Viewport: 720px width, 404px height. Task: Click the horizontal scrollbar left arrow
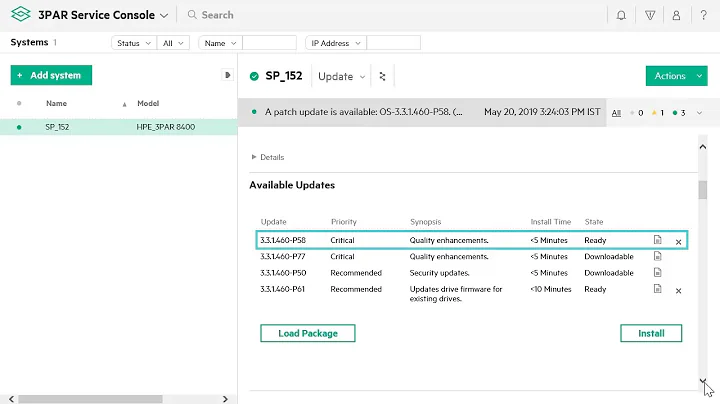pyautogui.click(x=11, y=399)
